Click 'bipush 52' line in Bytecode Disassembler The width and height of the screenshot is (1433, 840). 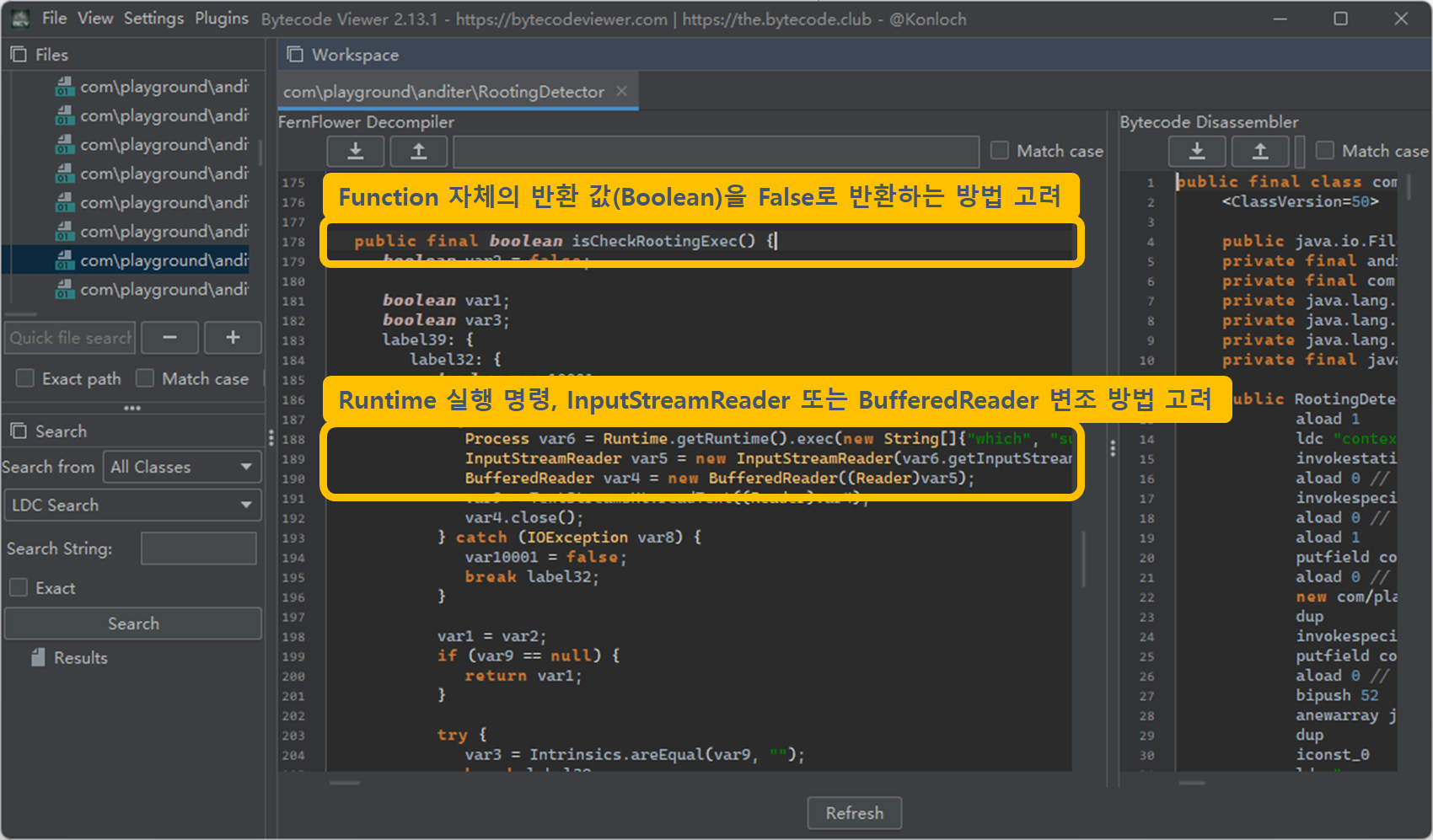coord(1337,696)
